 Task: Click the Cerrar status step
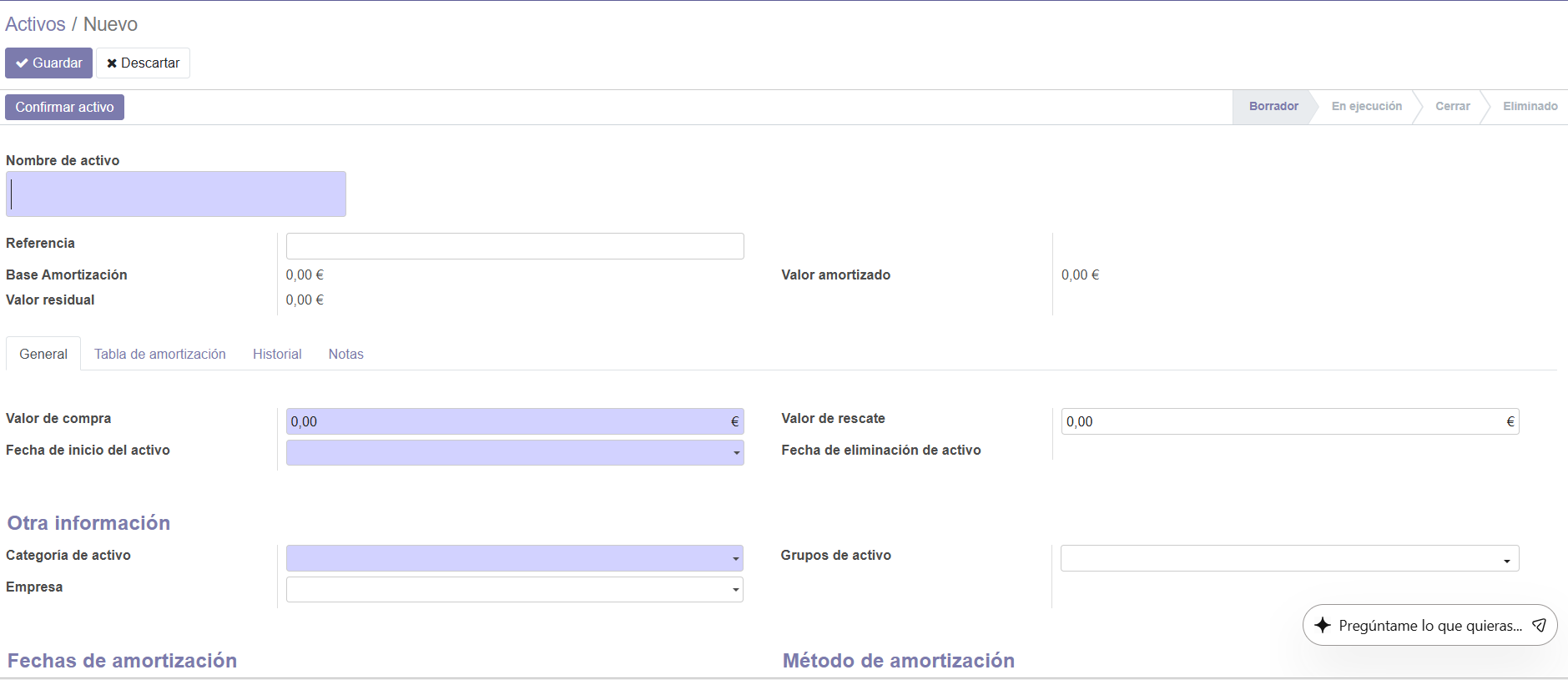(1452, 107)
